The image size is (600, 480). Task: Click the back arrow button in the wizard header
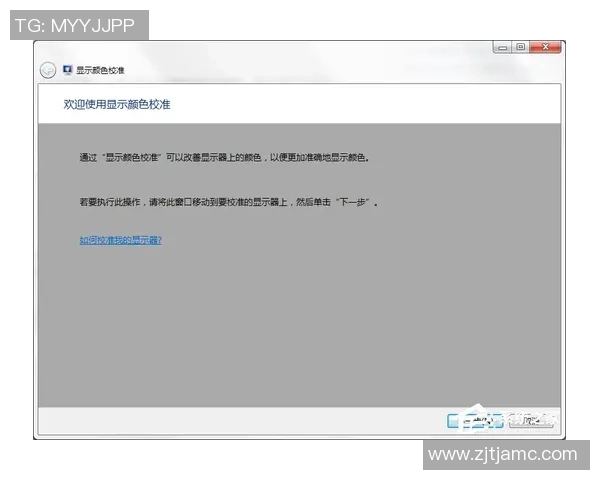(48, 70)
